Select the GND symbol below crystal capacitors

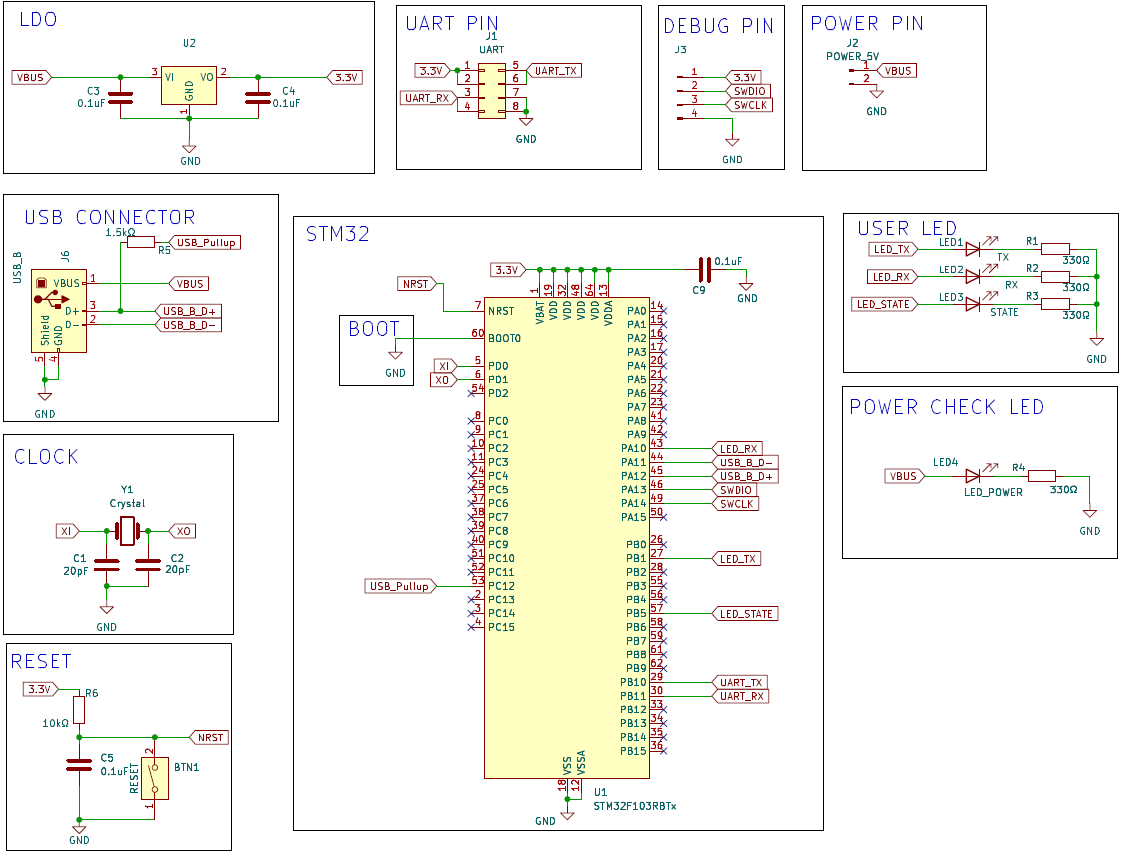106,610
